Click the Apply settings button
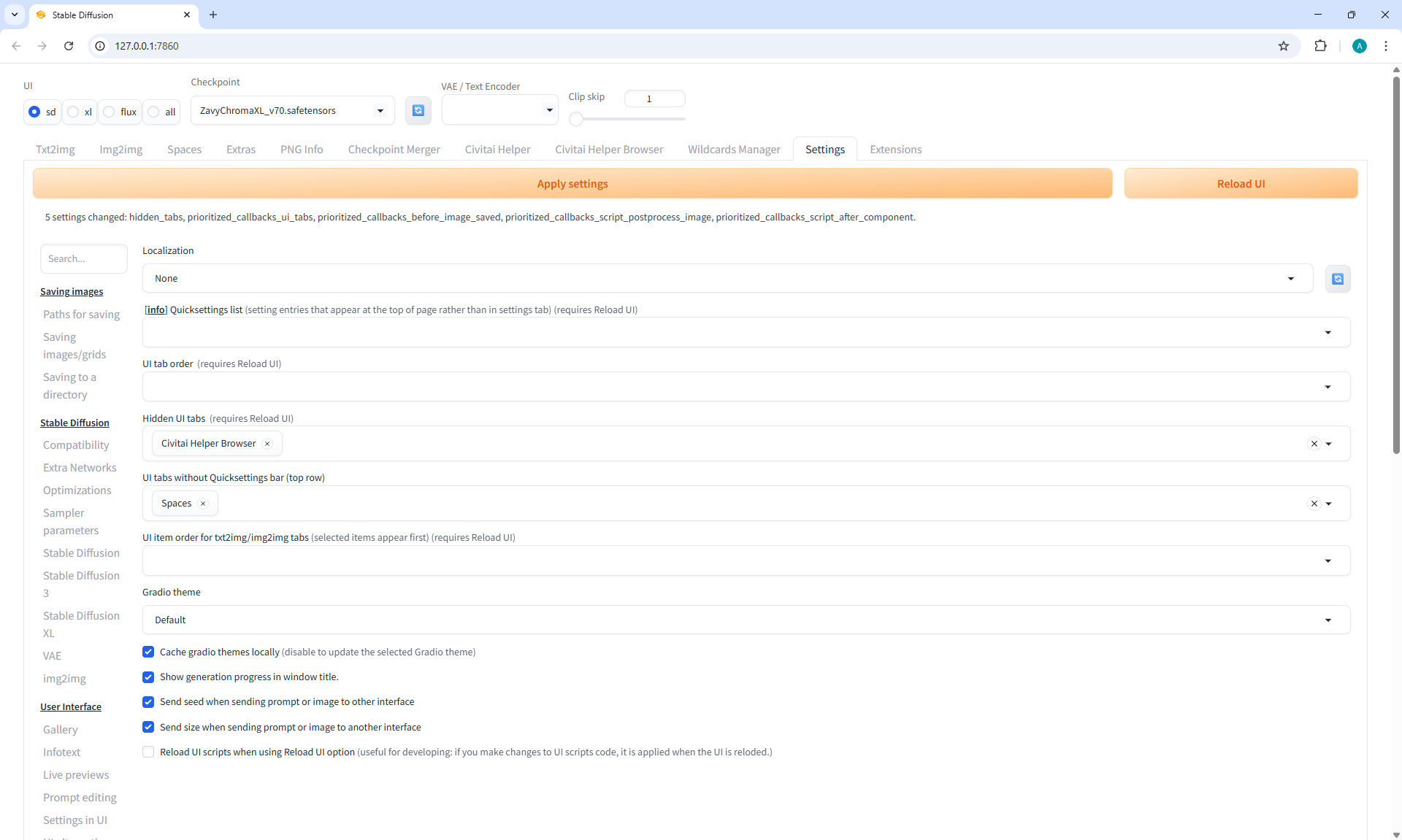 click(x=572, y=184)
